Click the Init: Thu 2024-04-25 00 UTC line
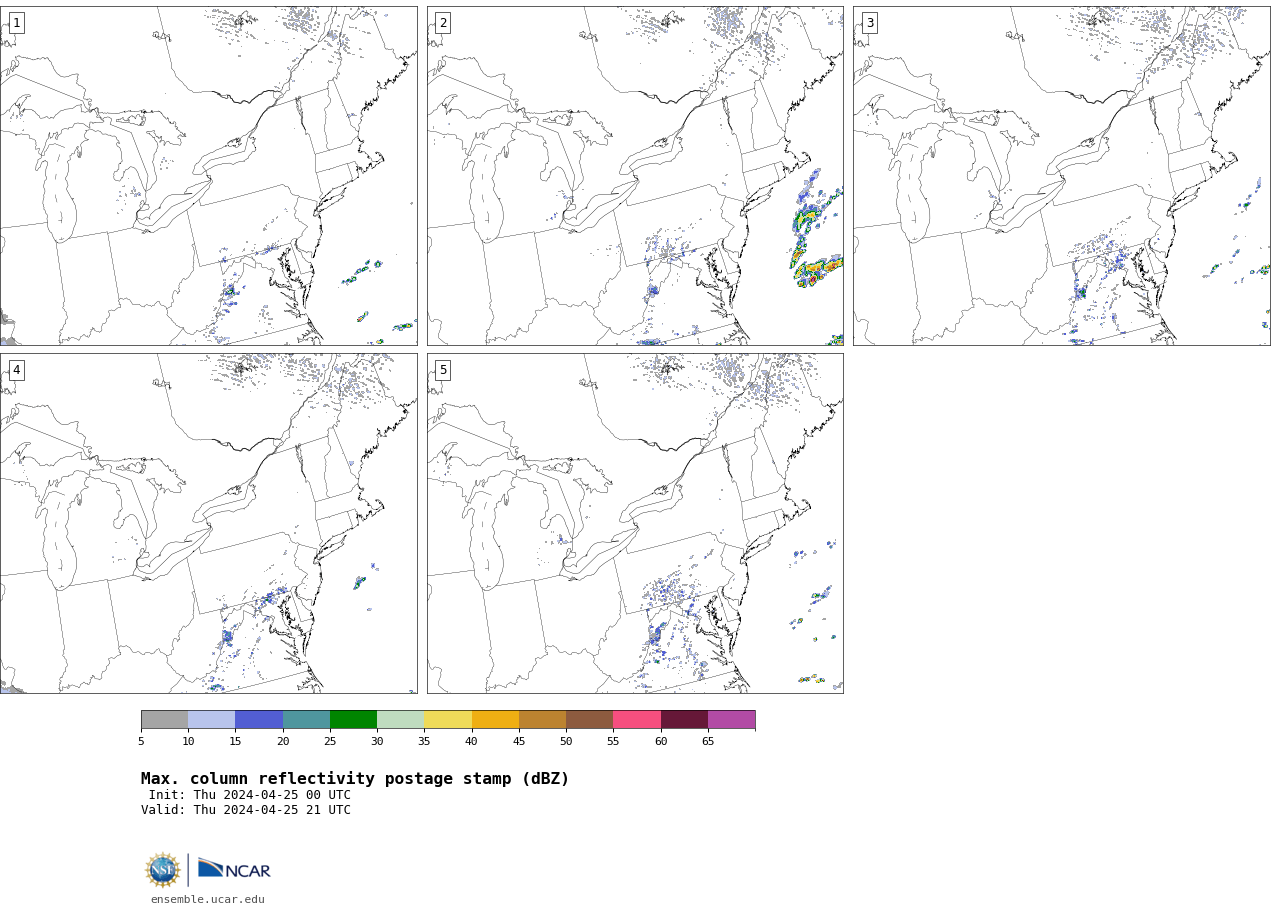The height and width of the screenshot is (910, 1280). point(250,795)
